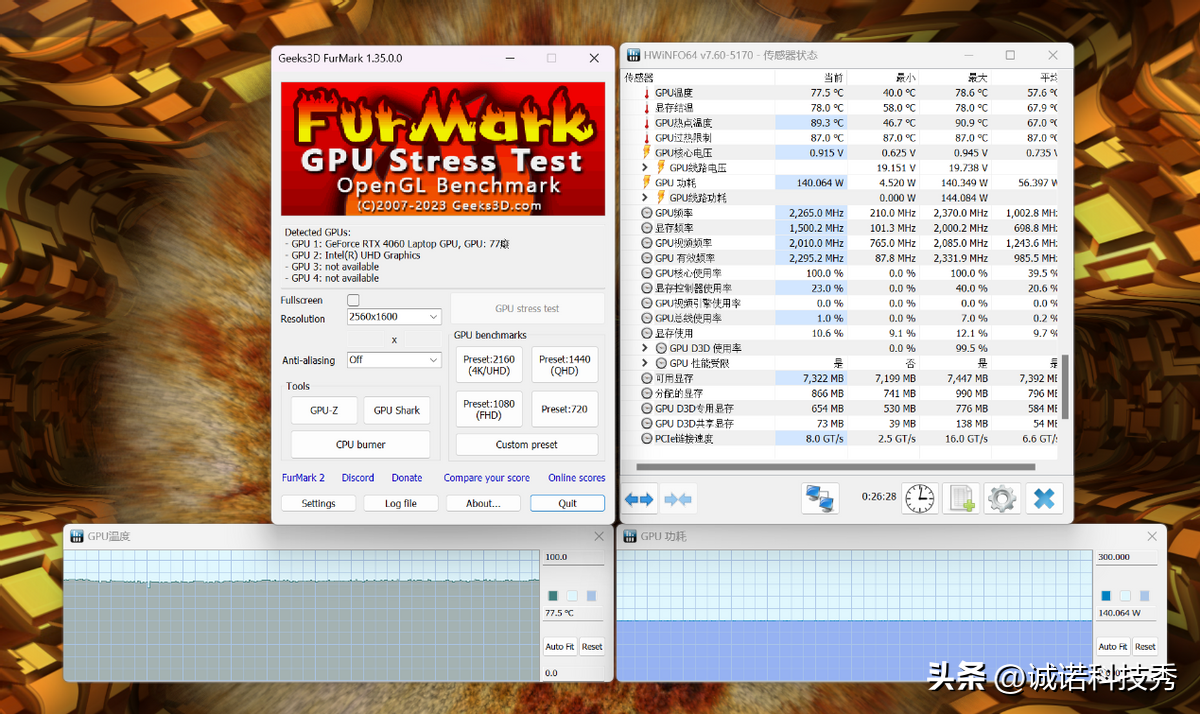Click the collapse columns inward-arrows icon in HWiNFO
Screen dimensions: 1200x714
pyautogui.click(x=678, y=498)
